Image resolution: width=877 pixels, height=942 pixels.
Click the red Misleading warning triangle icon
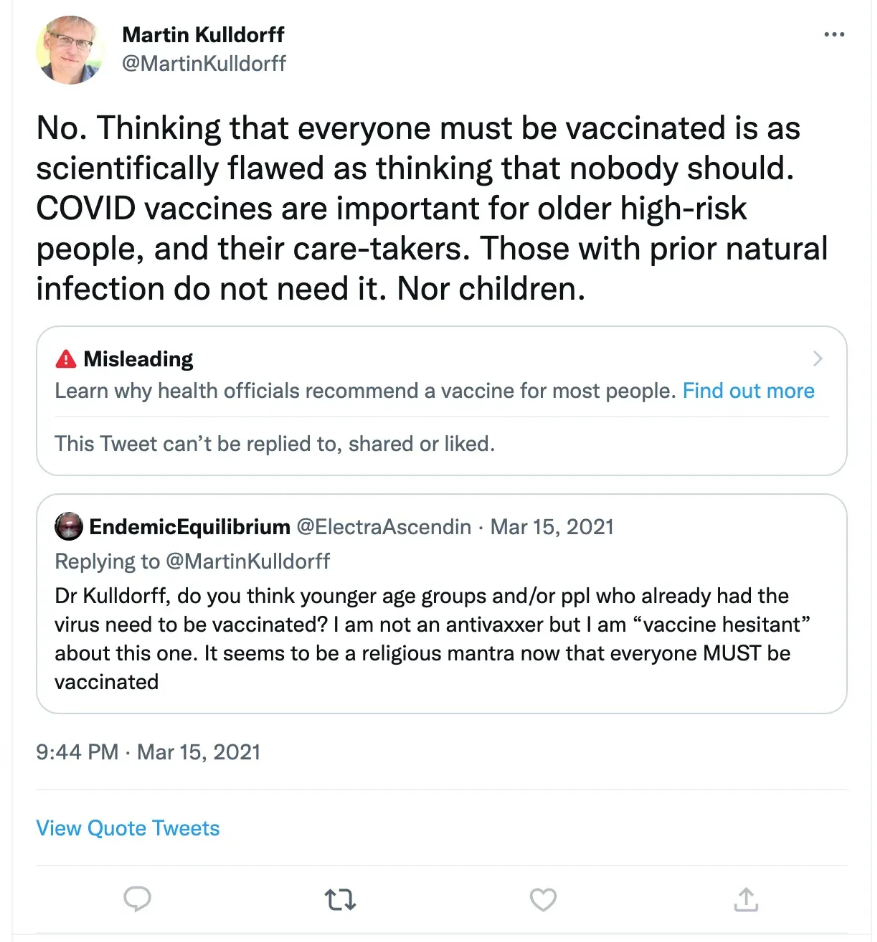(x=65, y=359)
